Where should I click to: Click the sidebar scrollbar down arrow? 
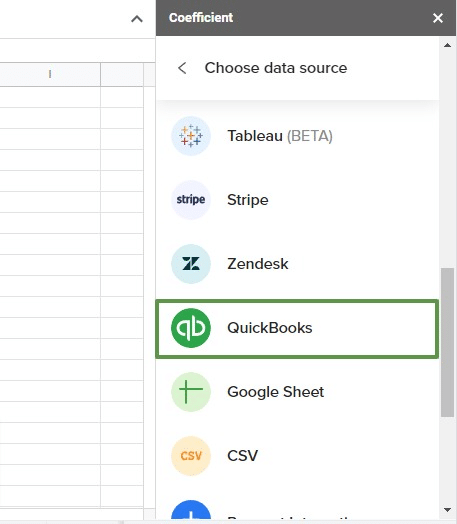pos(447,510)
